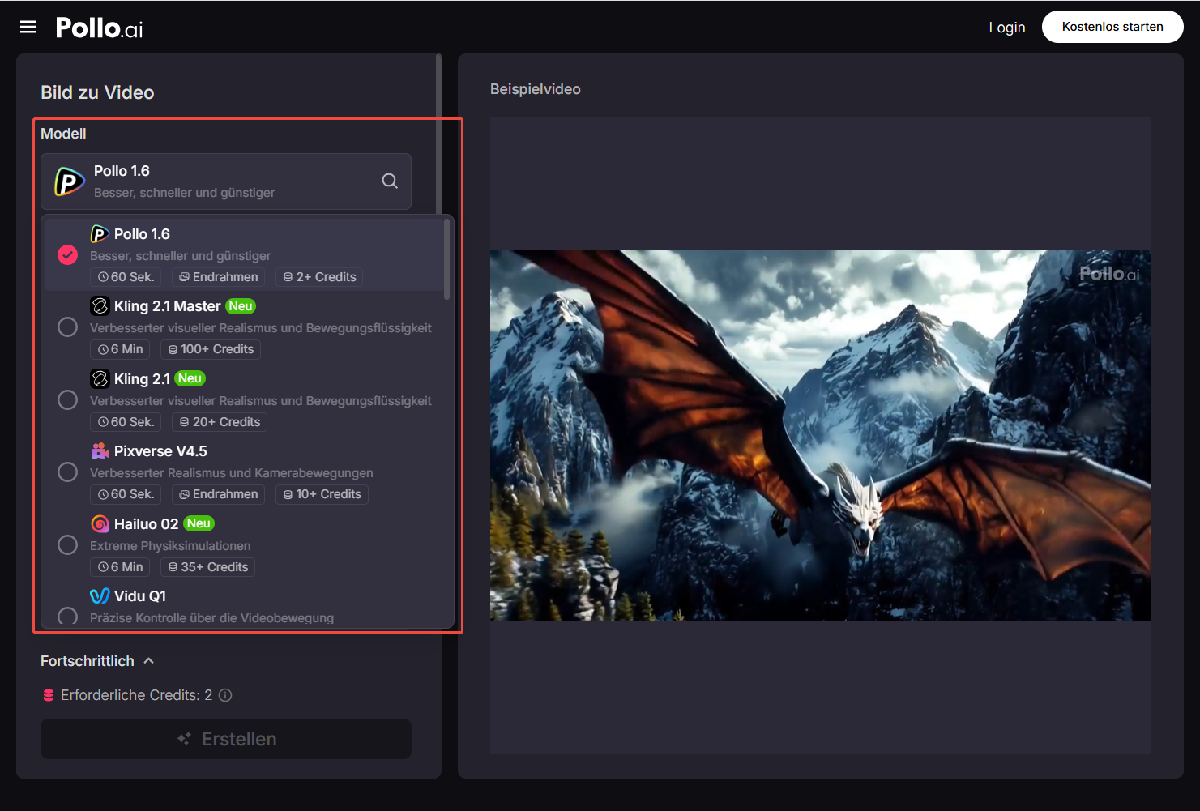Viewport: 1200px width, 811px height.
Task: Open the hamburger menu icon
Action: tap(28, 27)
